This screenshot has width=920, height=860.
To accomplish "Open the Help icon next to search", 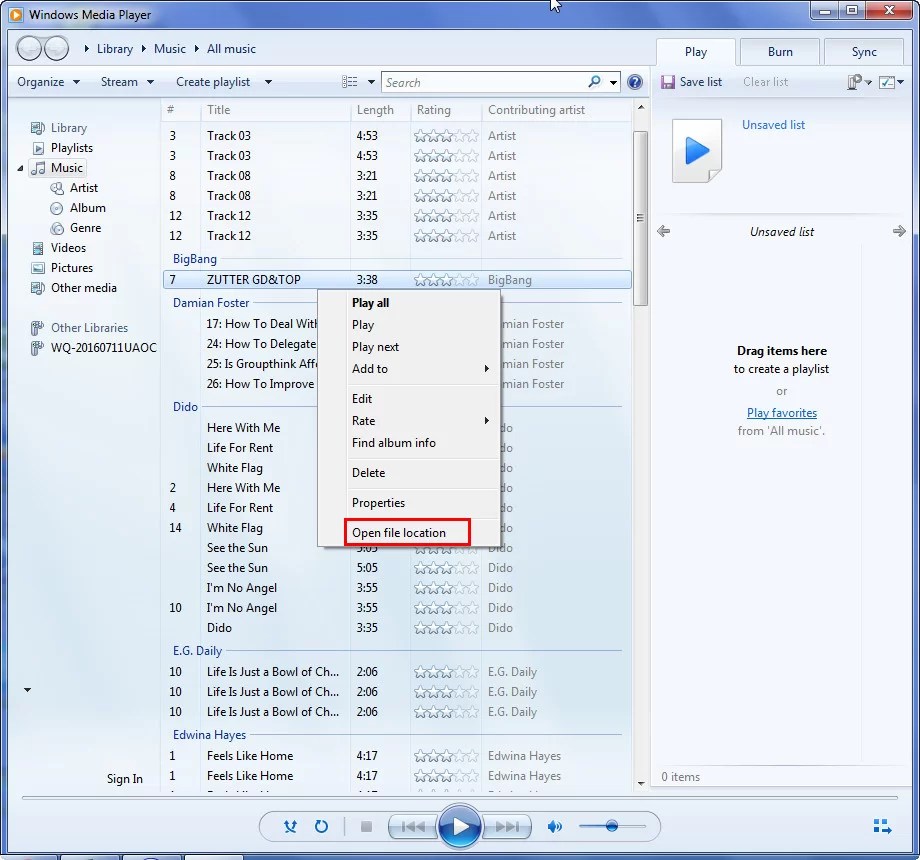I will [635, 81].
